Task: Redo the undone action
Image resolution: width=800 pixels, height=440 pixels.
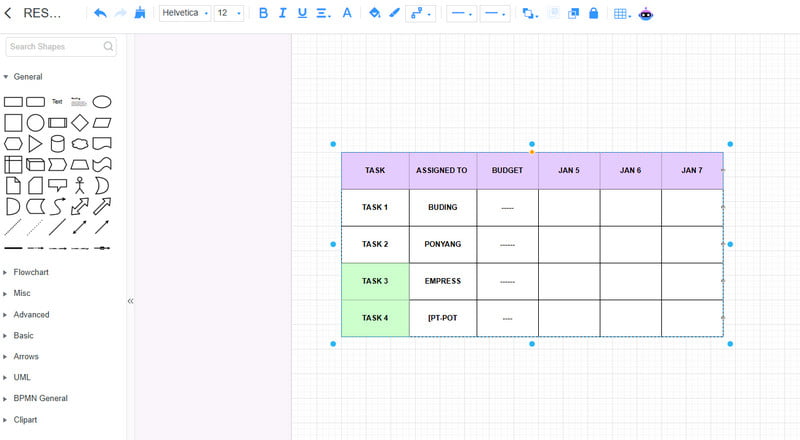Action: tap(120, 13)
